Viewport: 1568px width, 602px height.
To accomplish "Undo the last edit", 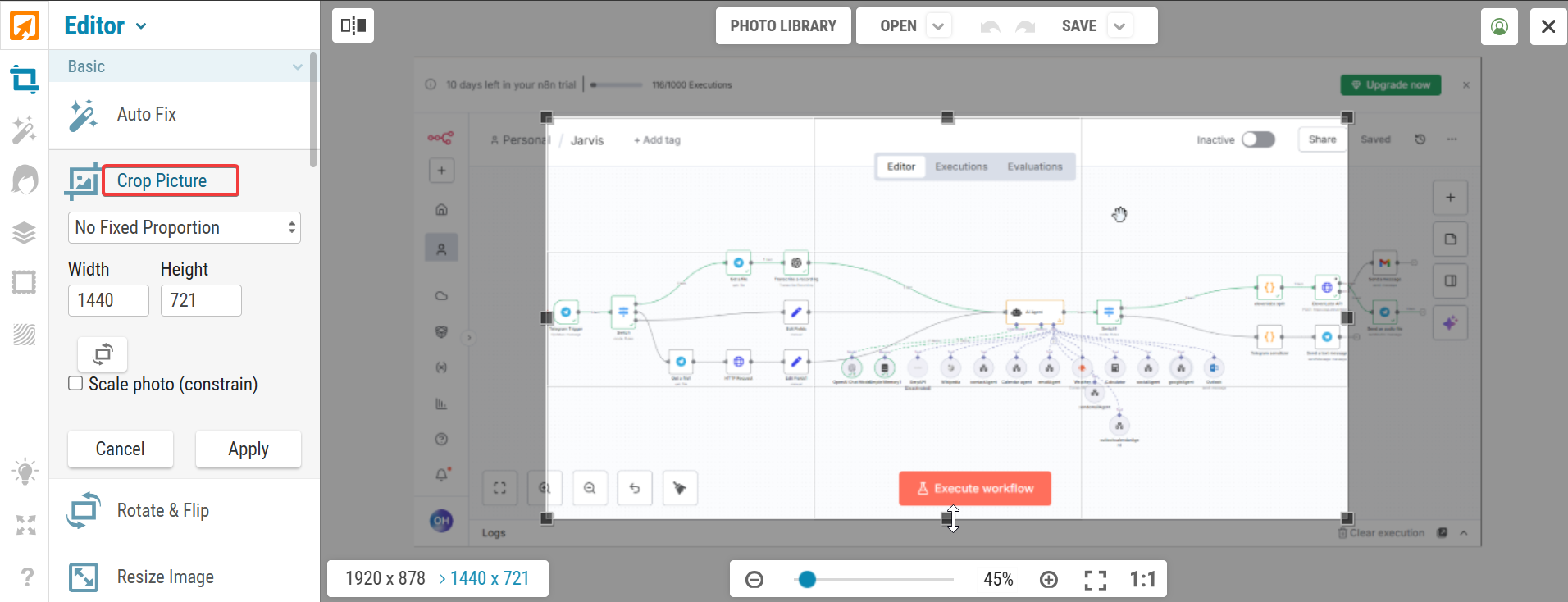I will (x=990, y=26).
